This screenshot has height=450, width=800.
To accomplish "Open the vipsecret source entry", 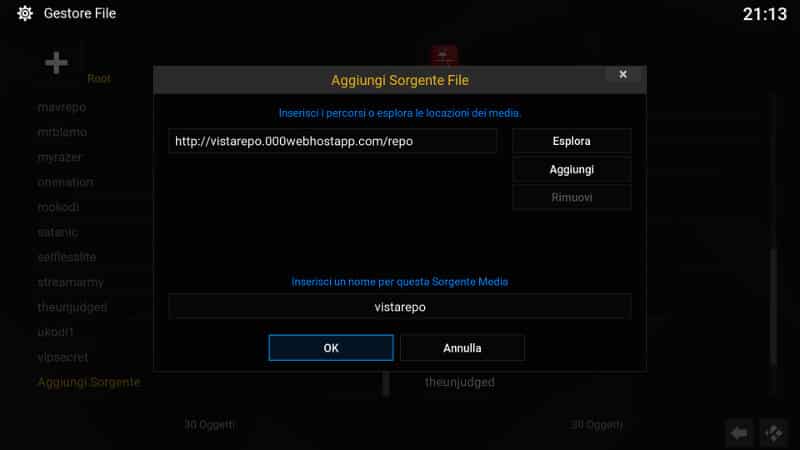I will (x=63, y=357).
